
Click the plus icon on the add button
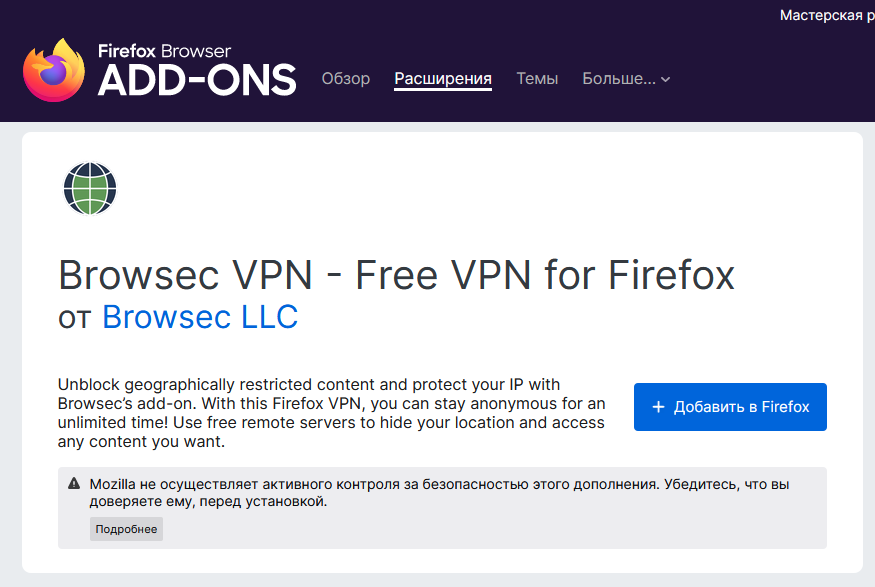pyautogui.click(x=658, y=407)
